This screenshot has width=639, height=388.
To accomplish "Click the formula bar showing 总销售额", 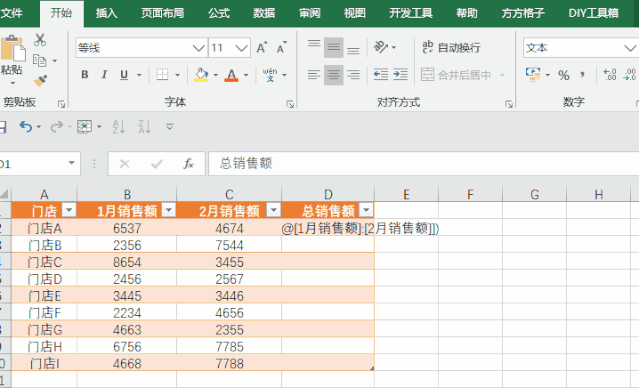I will click(424, 163).
